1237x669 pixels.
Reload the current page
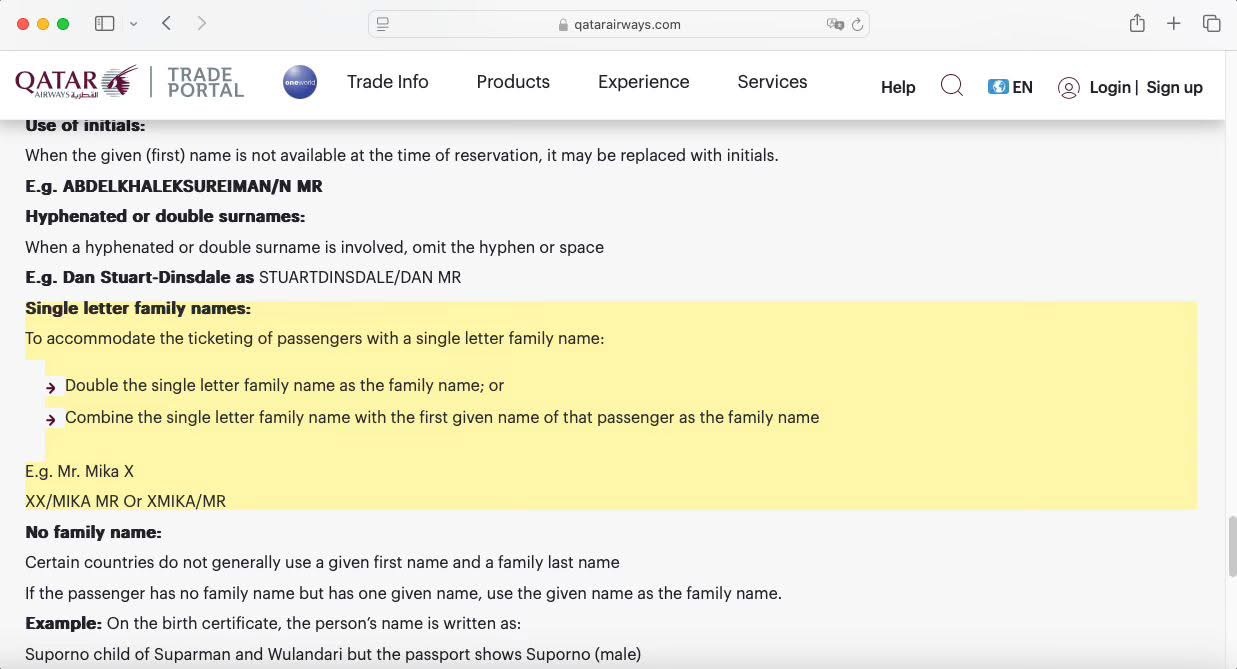(x=857, y=25)
